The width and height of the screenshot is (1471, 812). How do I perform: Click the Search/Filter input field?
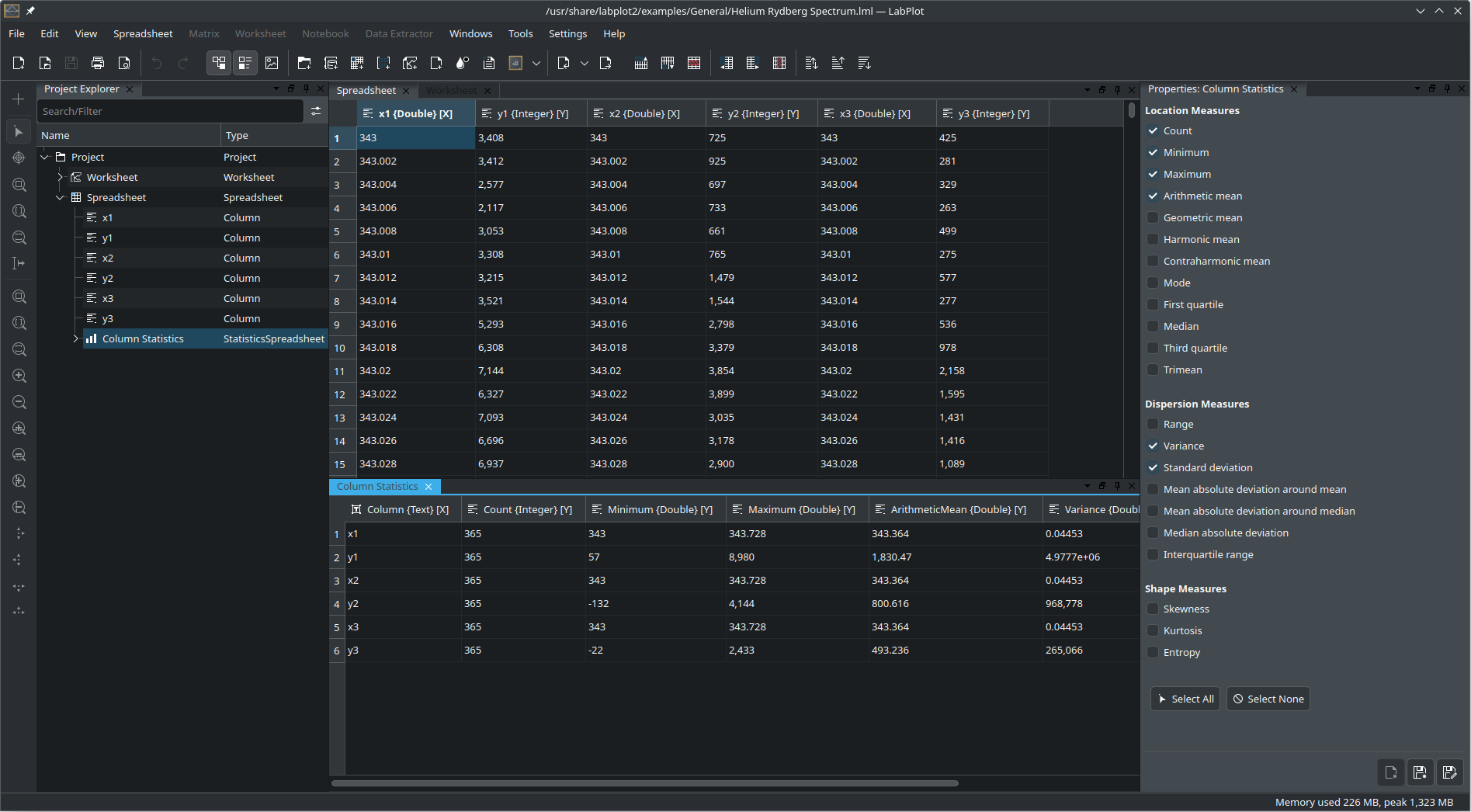pyautogui.click(x=171, y=111)
